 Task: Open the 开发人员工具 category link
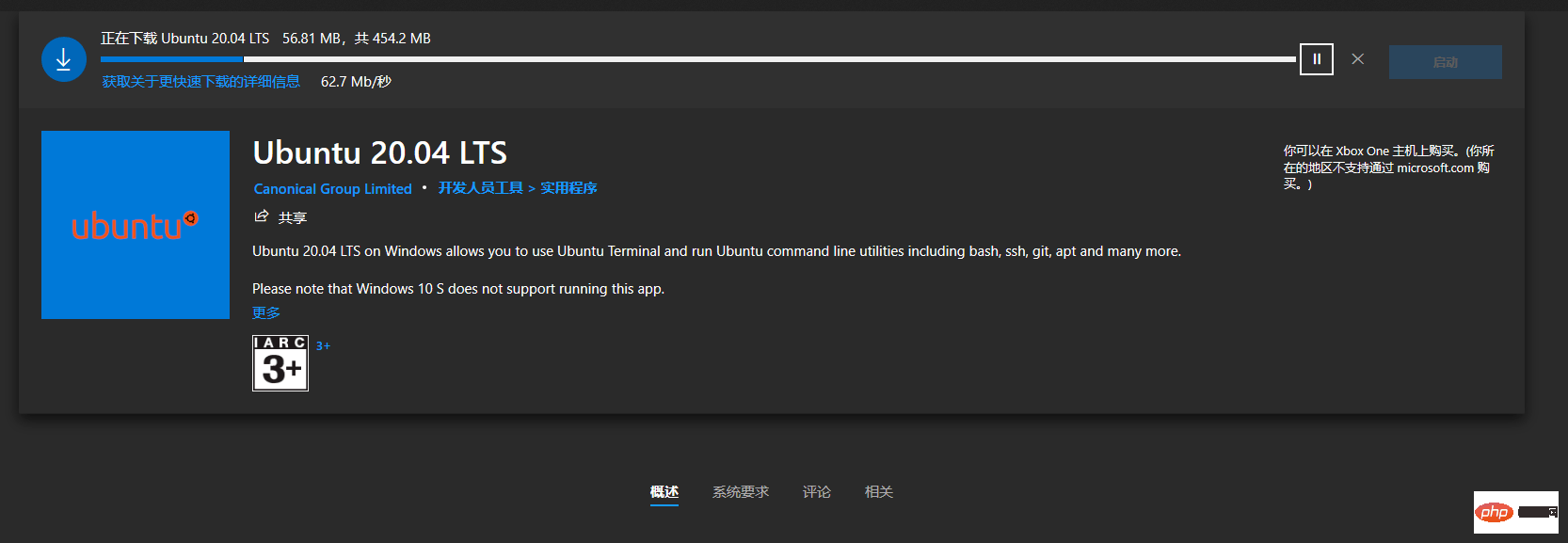(x=480, y=188)
